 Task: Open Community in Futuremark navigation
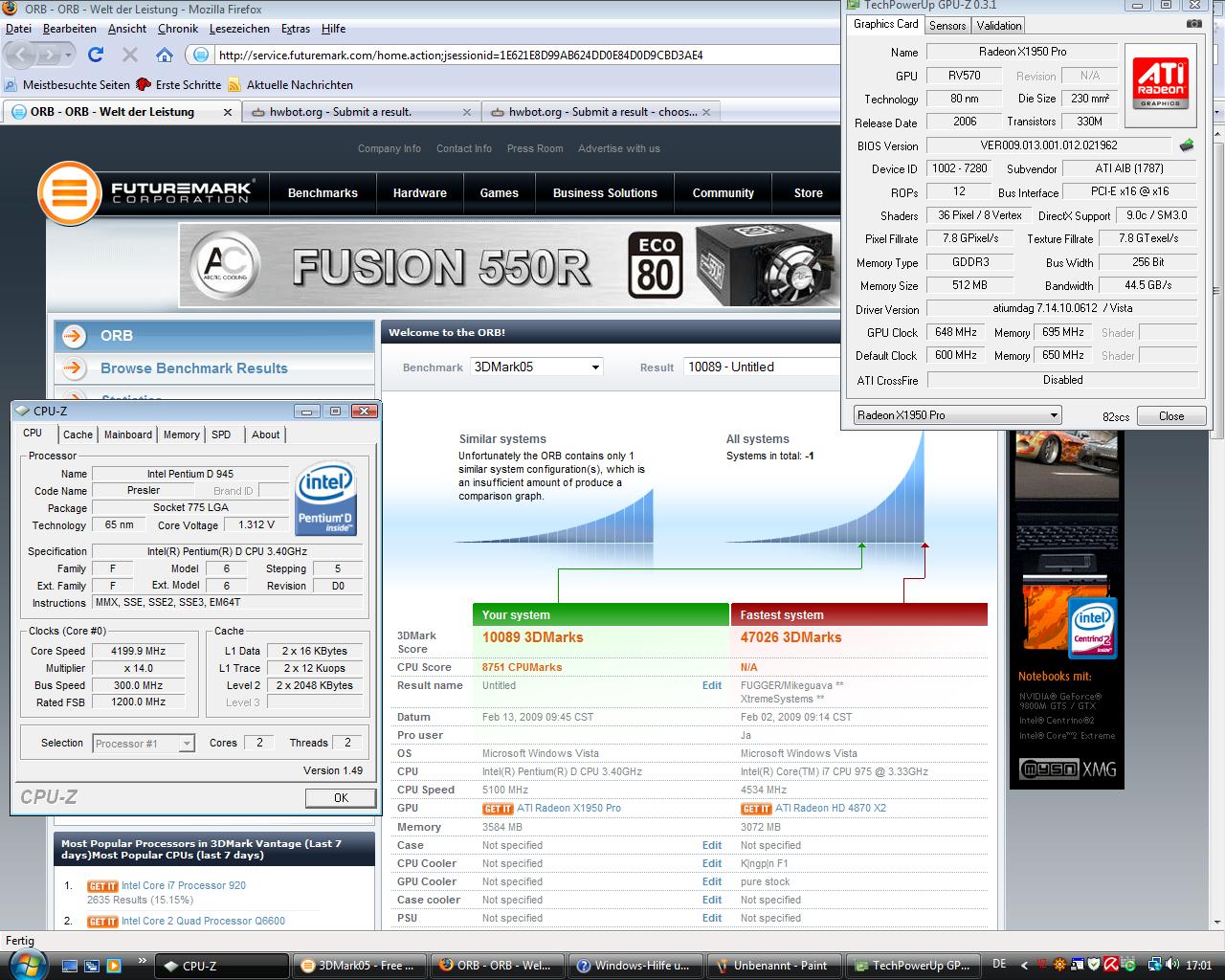[x=724, y=193]
